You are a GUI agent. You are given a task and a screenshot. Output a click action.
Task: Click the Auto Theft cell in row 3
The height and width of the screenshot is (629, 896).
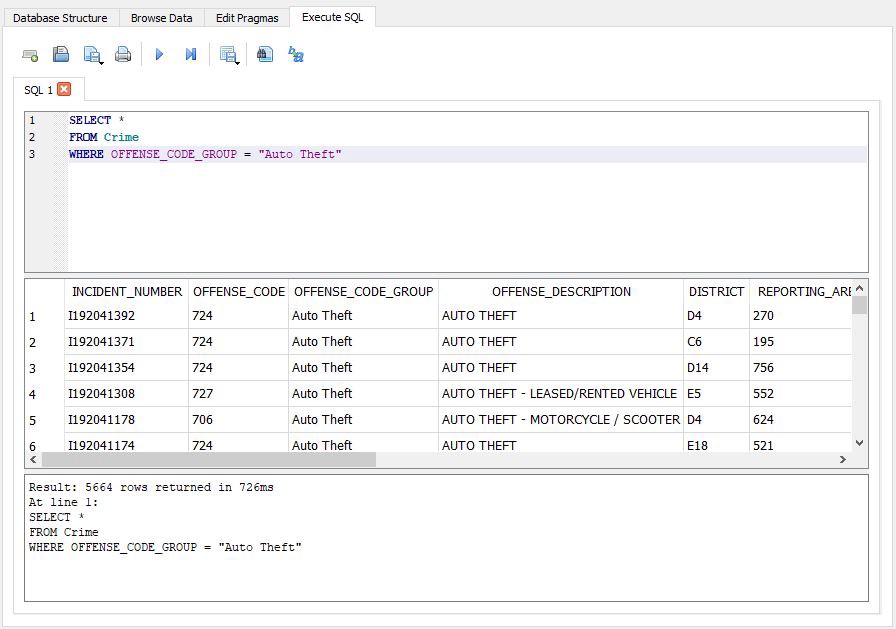(363, 367)
